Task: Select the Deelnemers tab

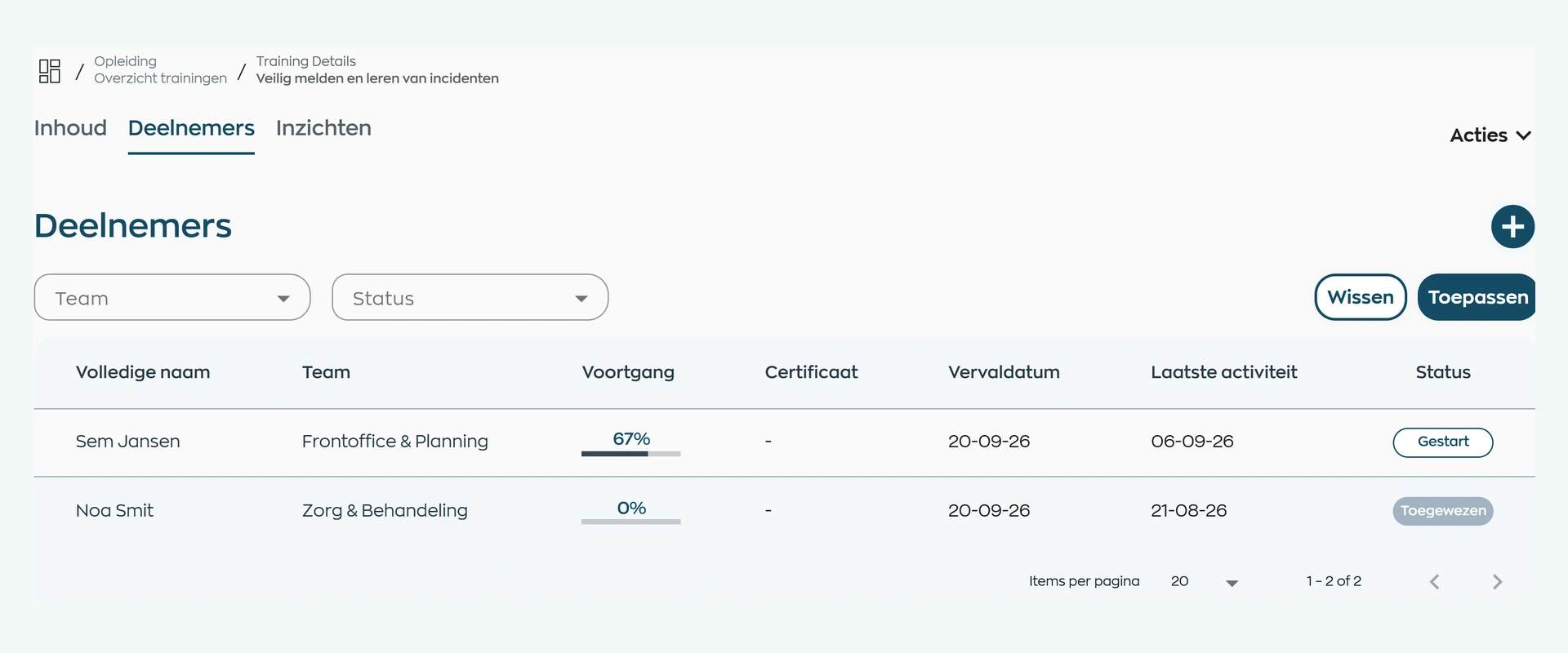Action: 191,128
